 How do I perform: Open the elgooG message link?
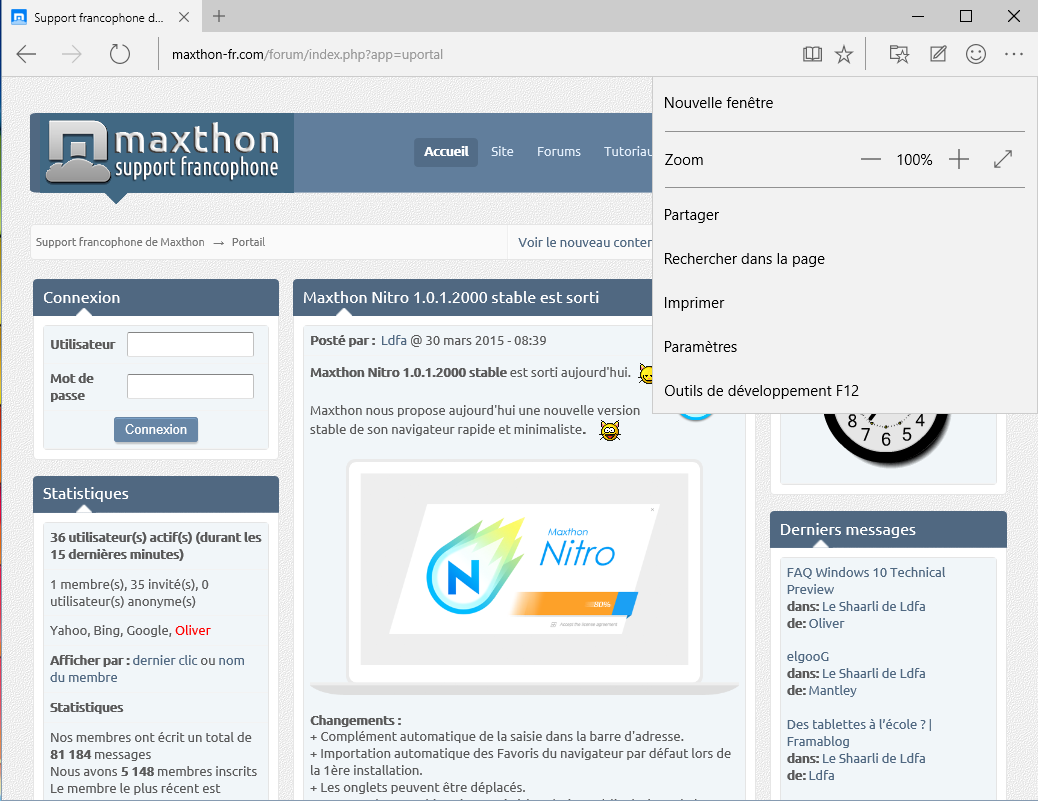point(808,657)
